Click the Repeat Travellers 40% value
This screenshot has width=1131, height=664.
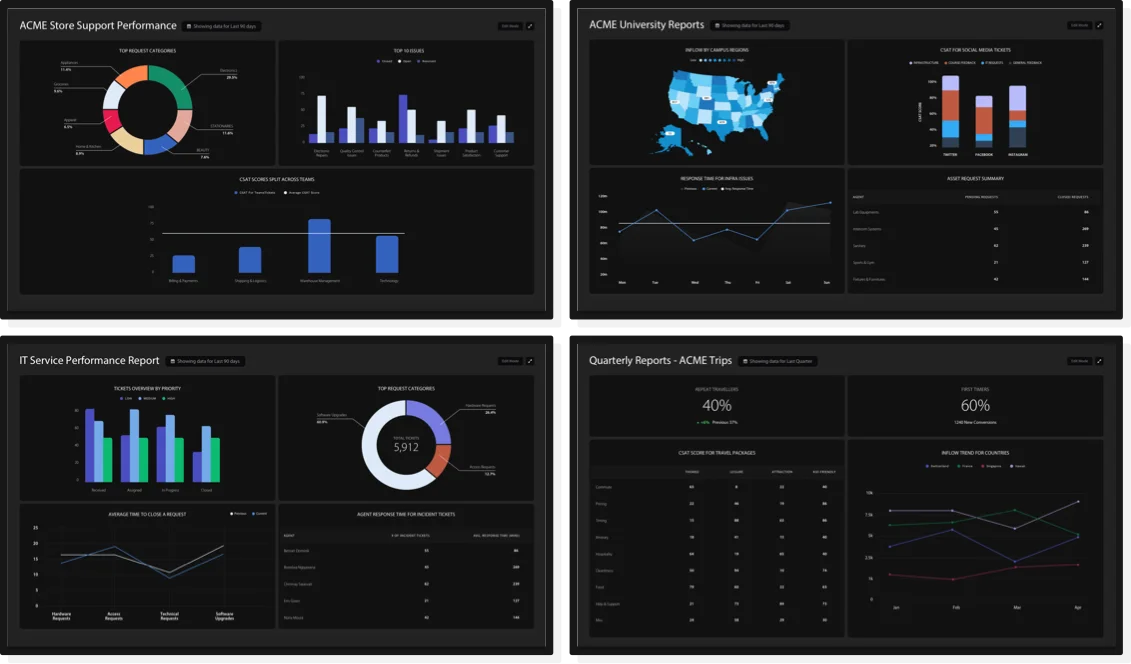[716, 405]
